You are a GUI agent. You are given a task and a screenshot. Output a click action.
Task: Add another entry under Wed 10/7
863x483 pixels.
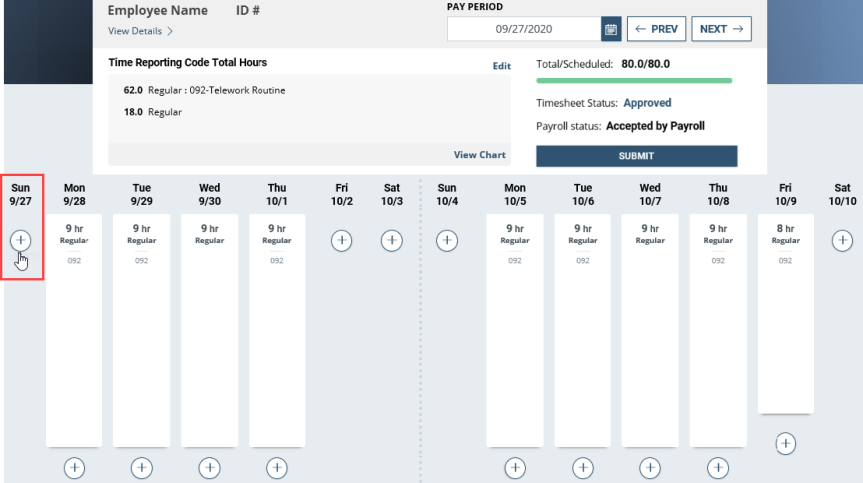tap(650, 468)
